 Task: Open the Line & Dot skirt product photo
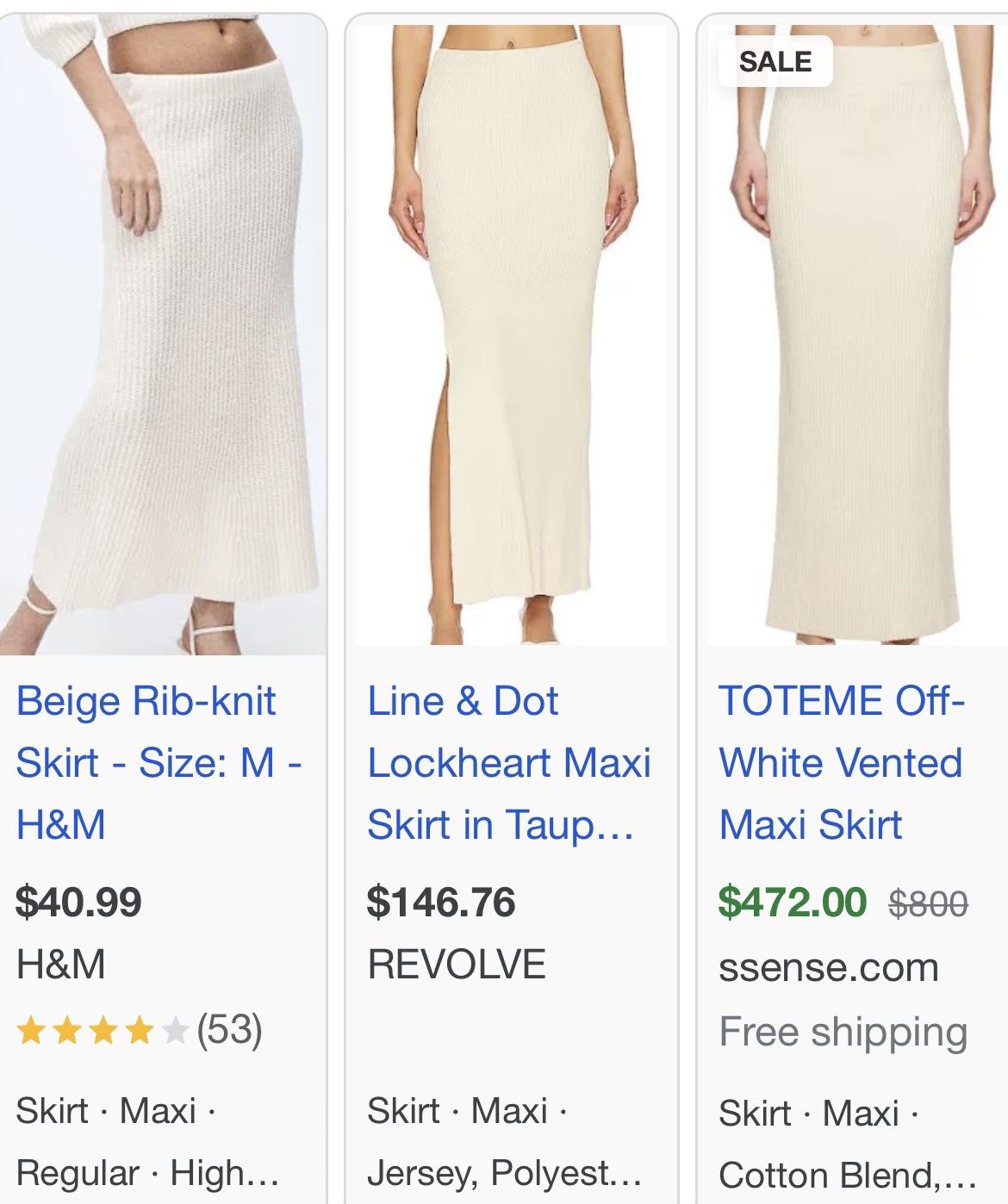pos(512,336)
